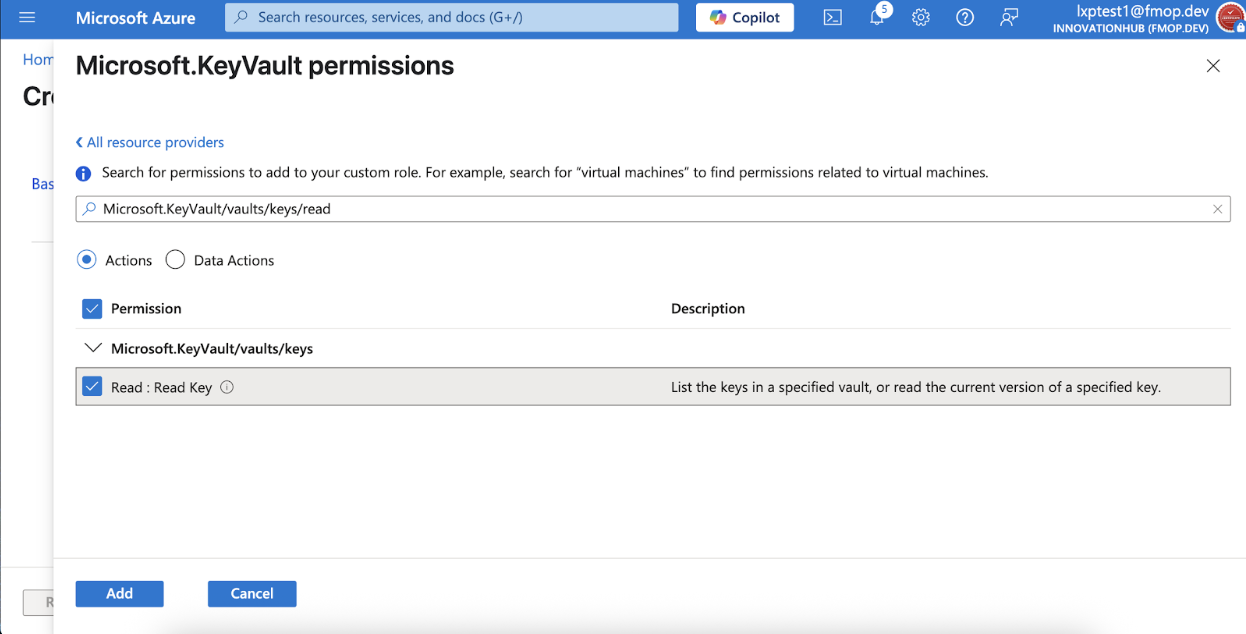Close the KeyVault permissions panel

tap(1213, 66)
